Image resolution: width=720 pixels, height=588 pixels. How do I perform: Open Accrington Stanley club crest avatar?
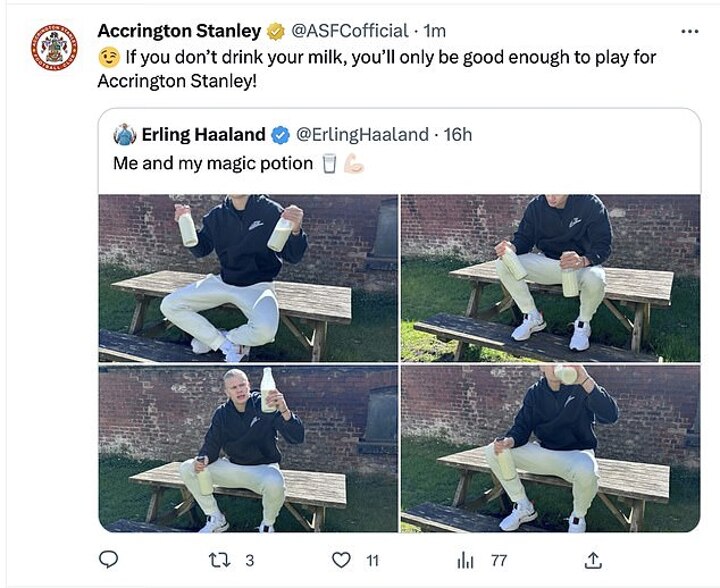tap(55, 48)
